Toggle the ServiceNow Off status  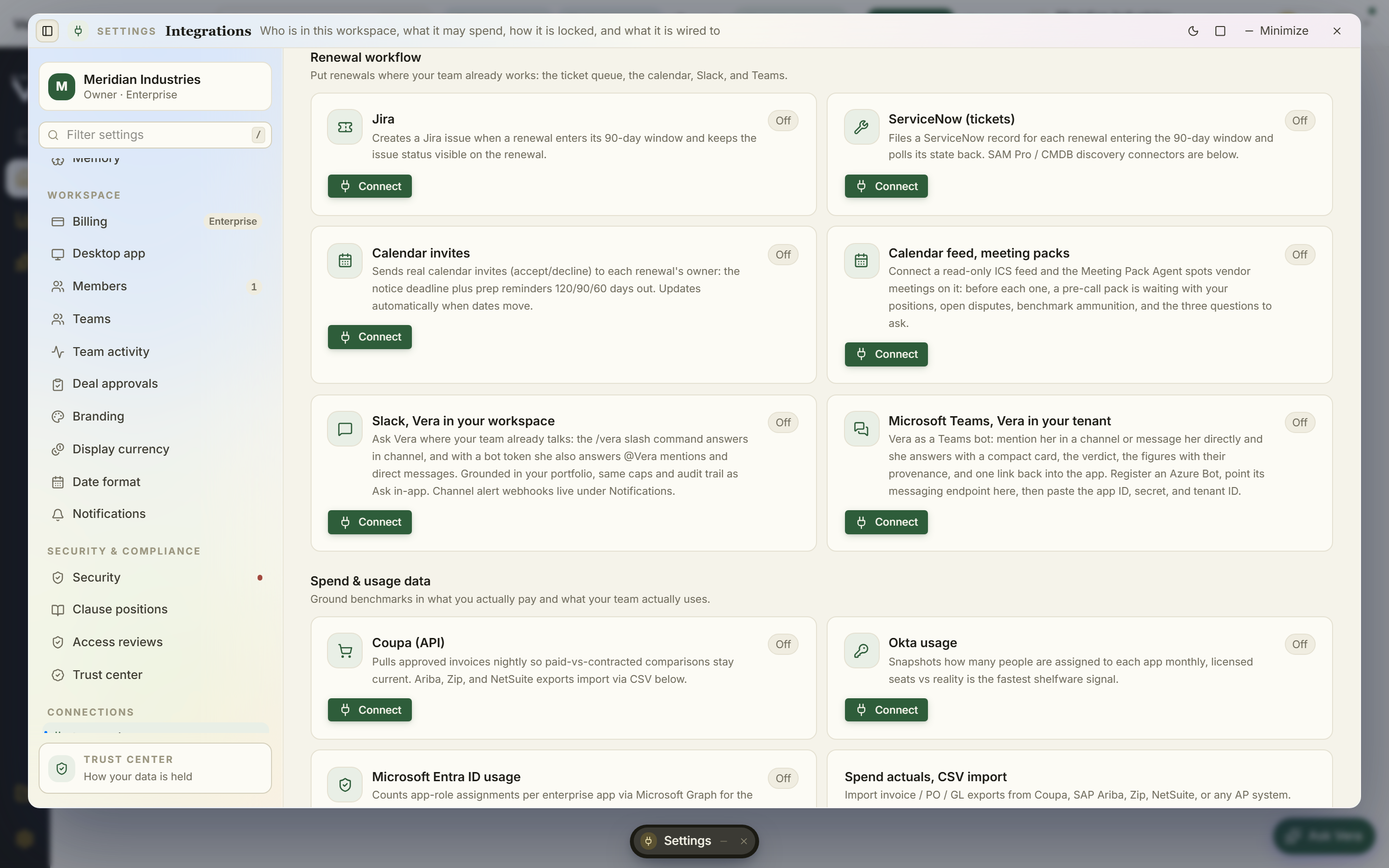(x=1299, y=121)
